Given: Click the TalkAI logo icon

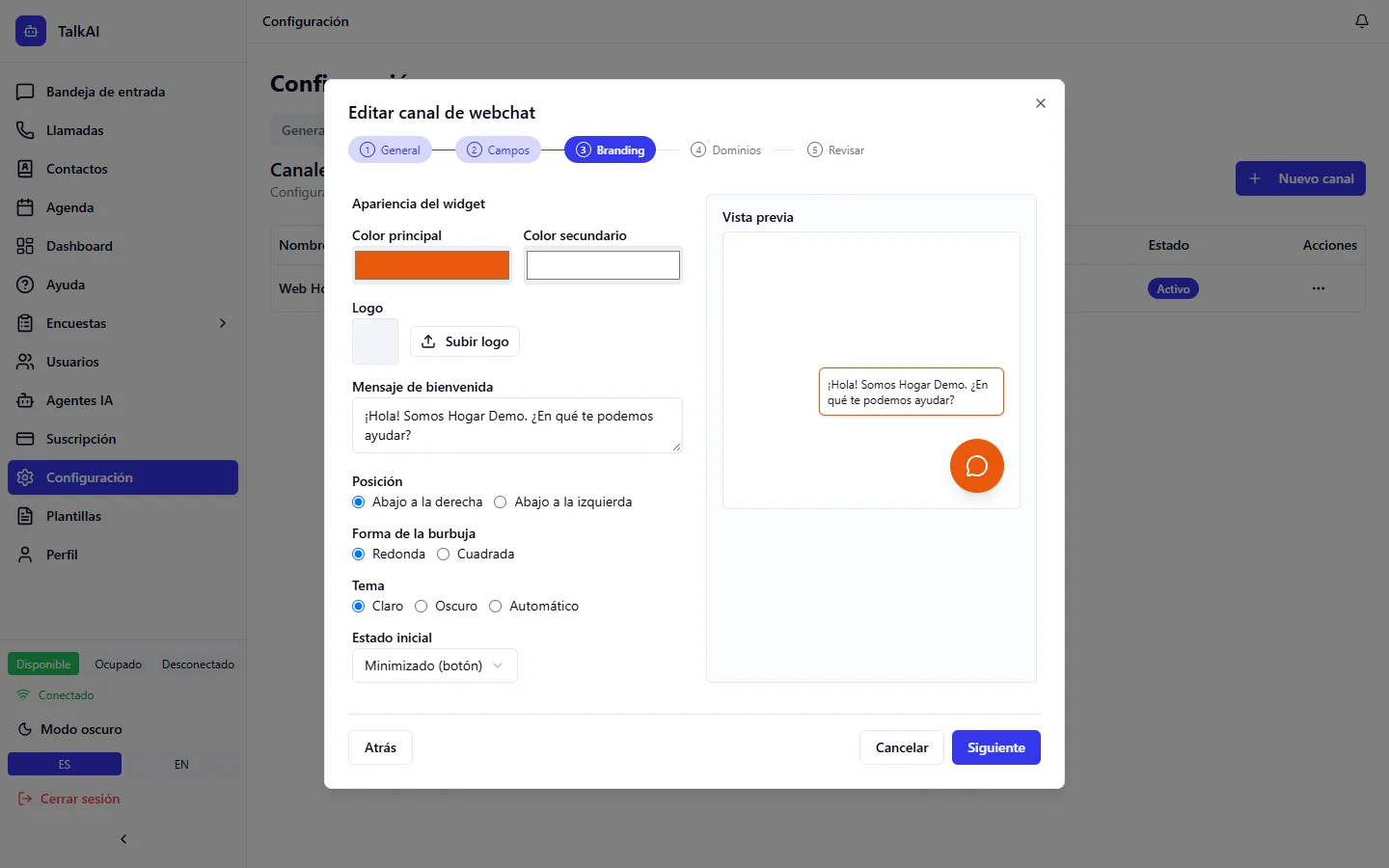Looking at the screenshot, I should 31,31.
